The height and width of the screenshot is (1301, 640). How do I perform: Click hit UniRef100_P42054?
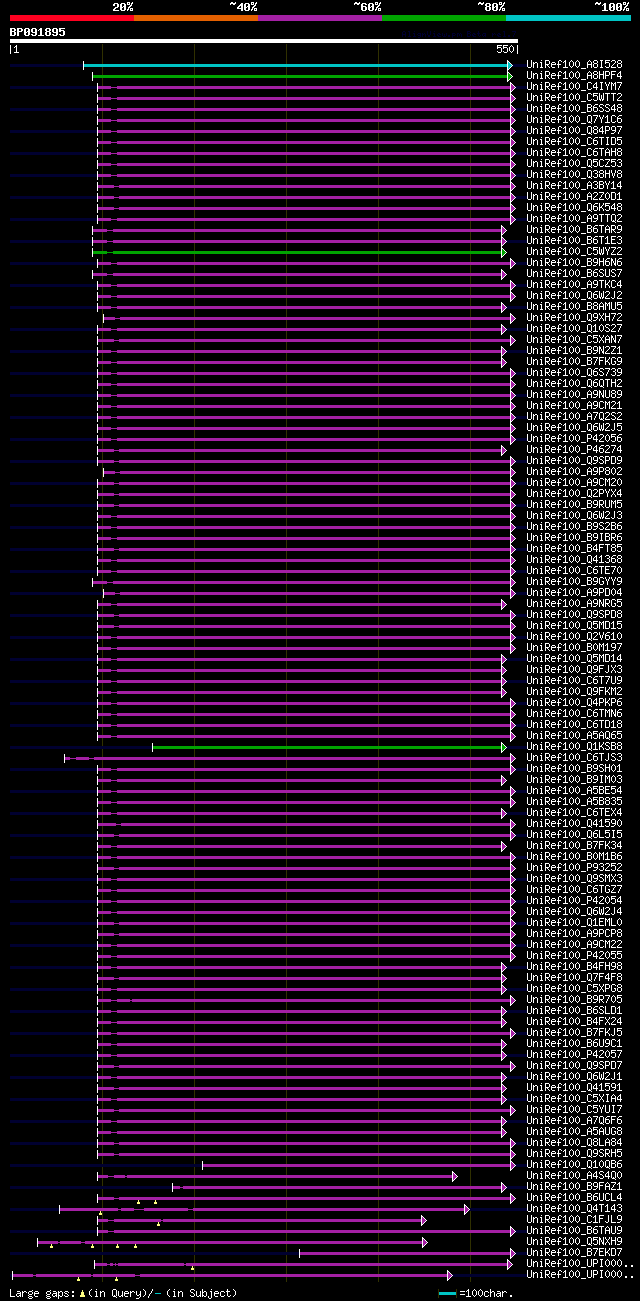[574, 901]
